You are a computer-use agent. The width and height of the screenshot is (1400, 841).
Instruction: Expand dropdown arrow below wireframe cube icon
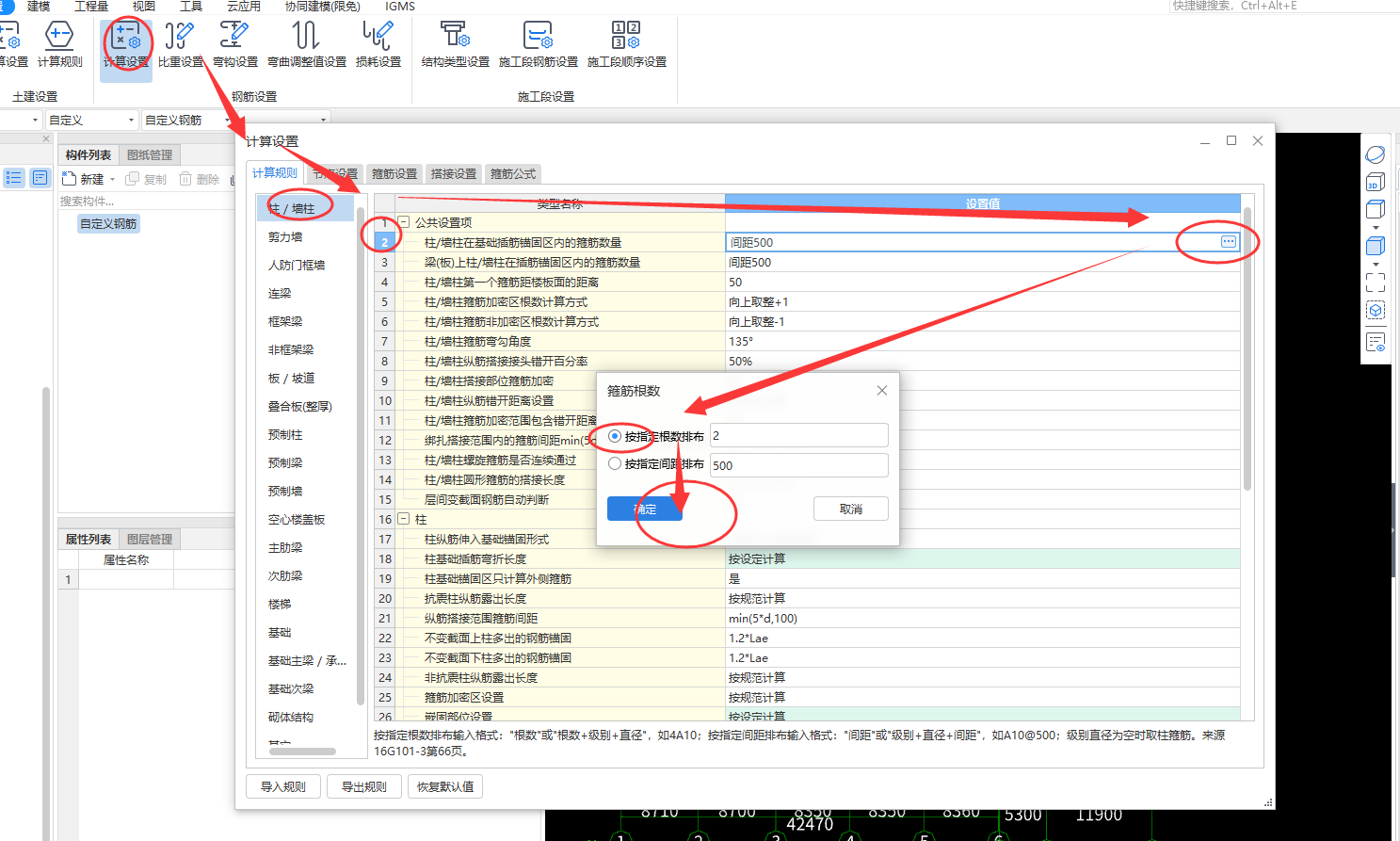[x=1376, y=228]
